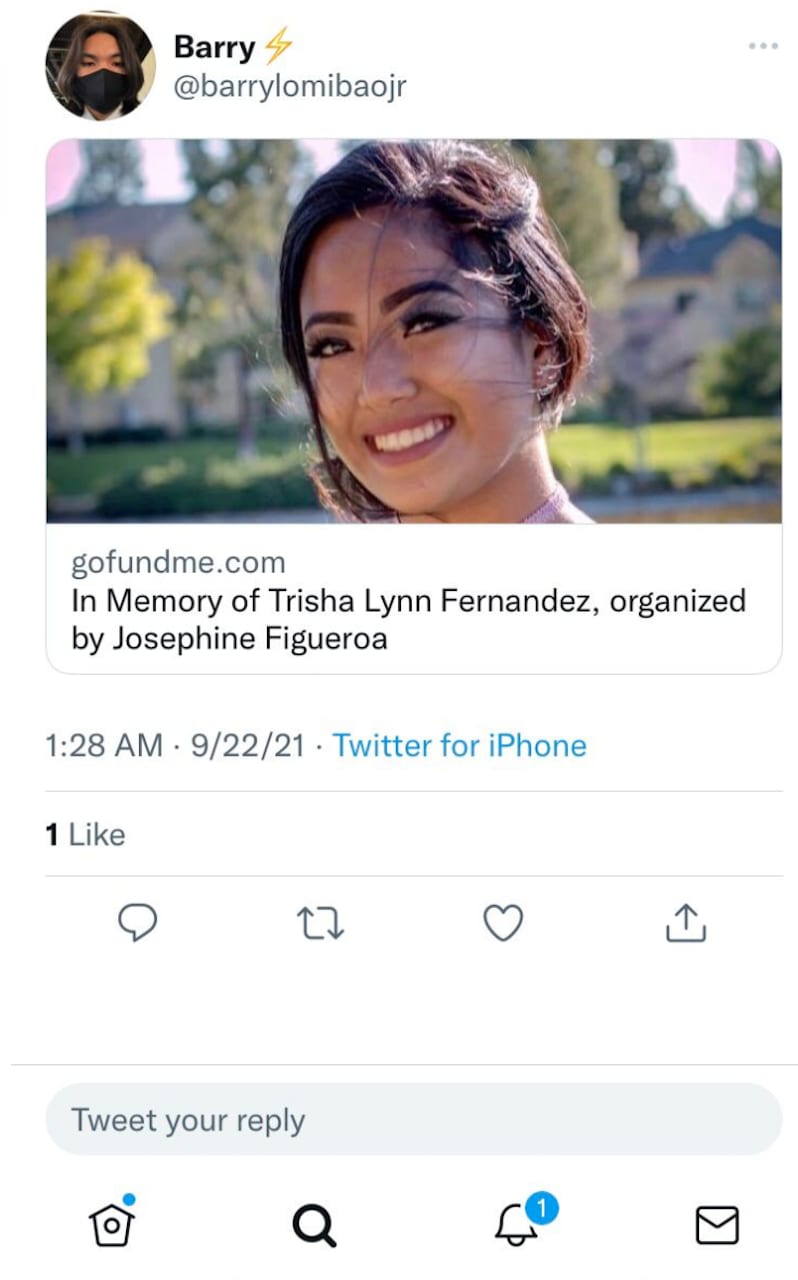Open the Search magnifier tab

pyautogui.click(x=315, y=1224)
